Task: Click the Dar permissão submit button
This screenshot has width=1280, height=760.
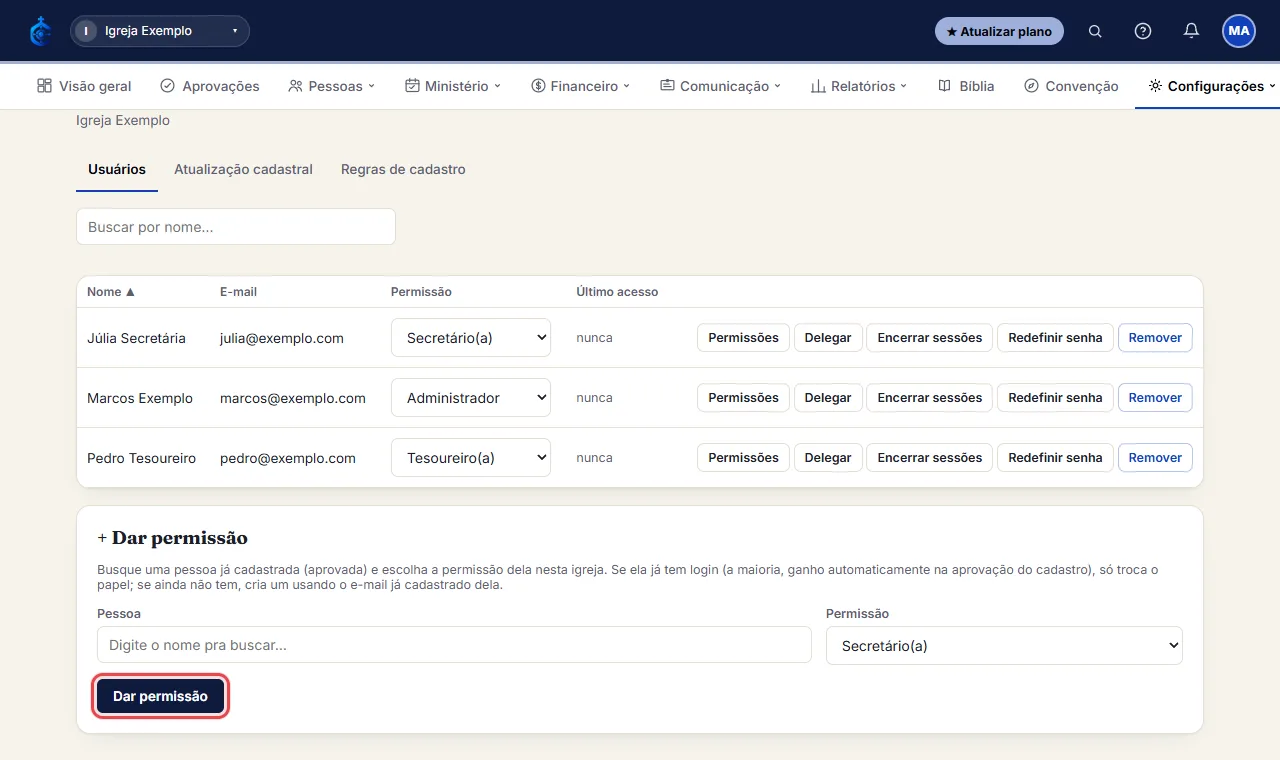Action: point(160,696)
